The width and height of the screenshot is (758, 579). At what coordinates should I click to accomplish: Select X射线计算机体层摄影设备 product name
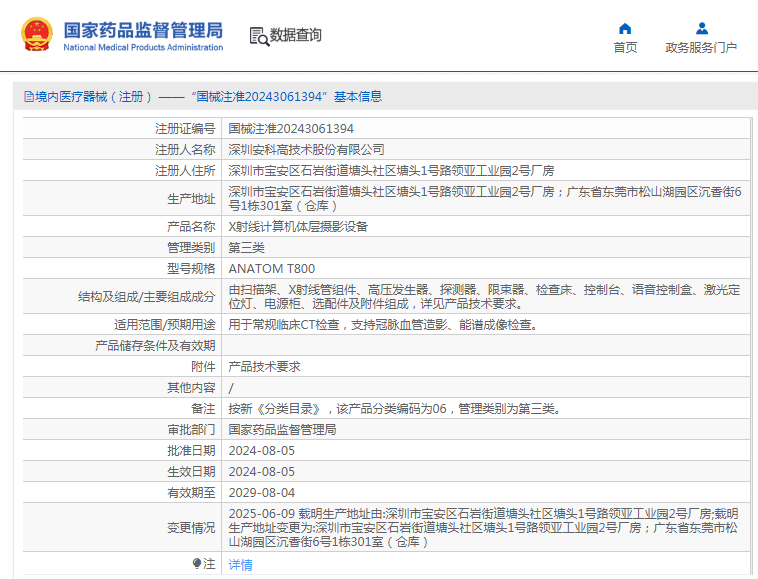point(298,227)
